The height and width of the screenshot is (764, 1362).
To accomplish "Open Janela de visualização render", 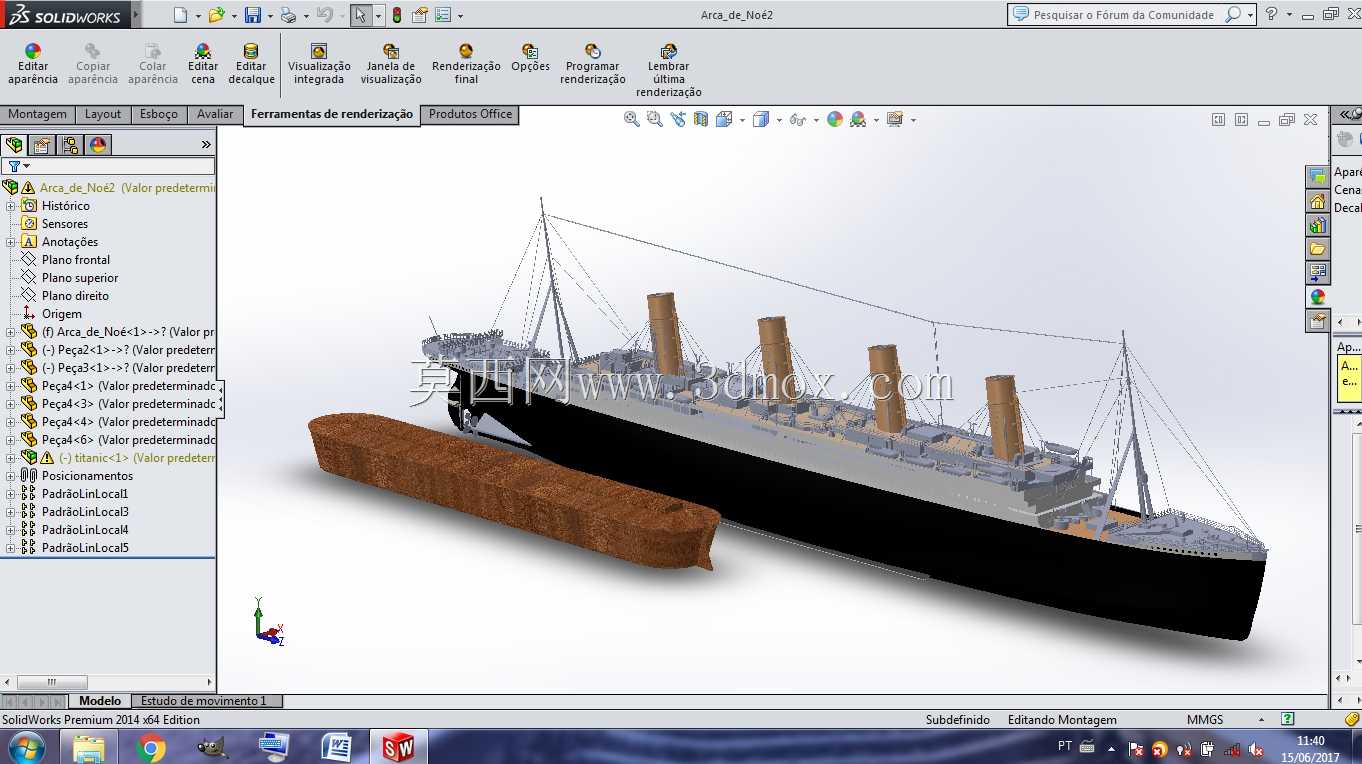I will 391,64.
